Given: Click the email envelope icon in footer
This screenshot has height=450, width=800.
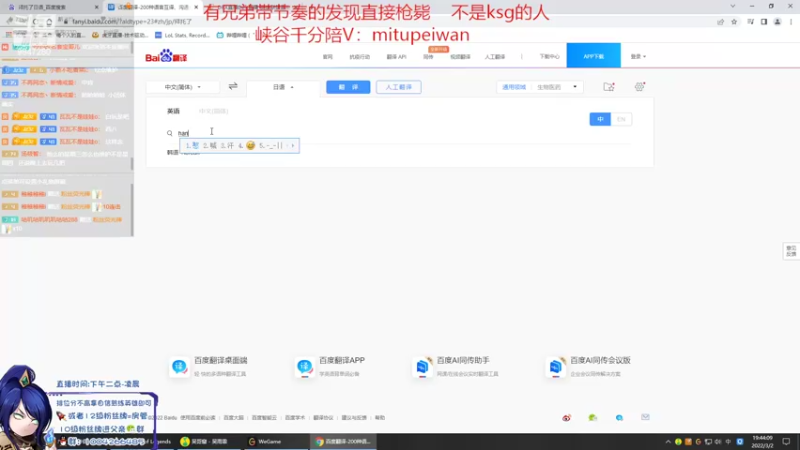Looking at the screenshot, I should pos(645,417).
